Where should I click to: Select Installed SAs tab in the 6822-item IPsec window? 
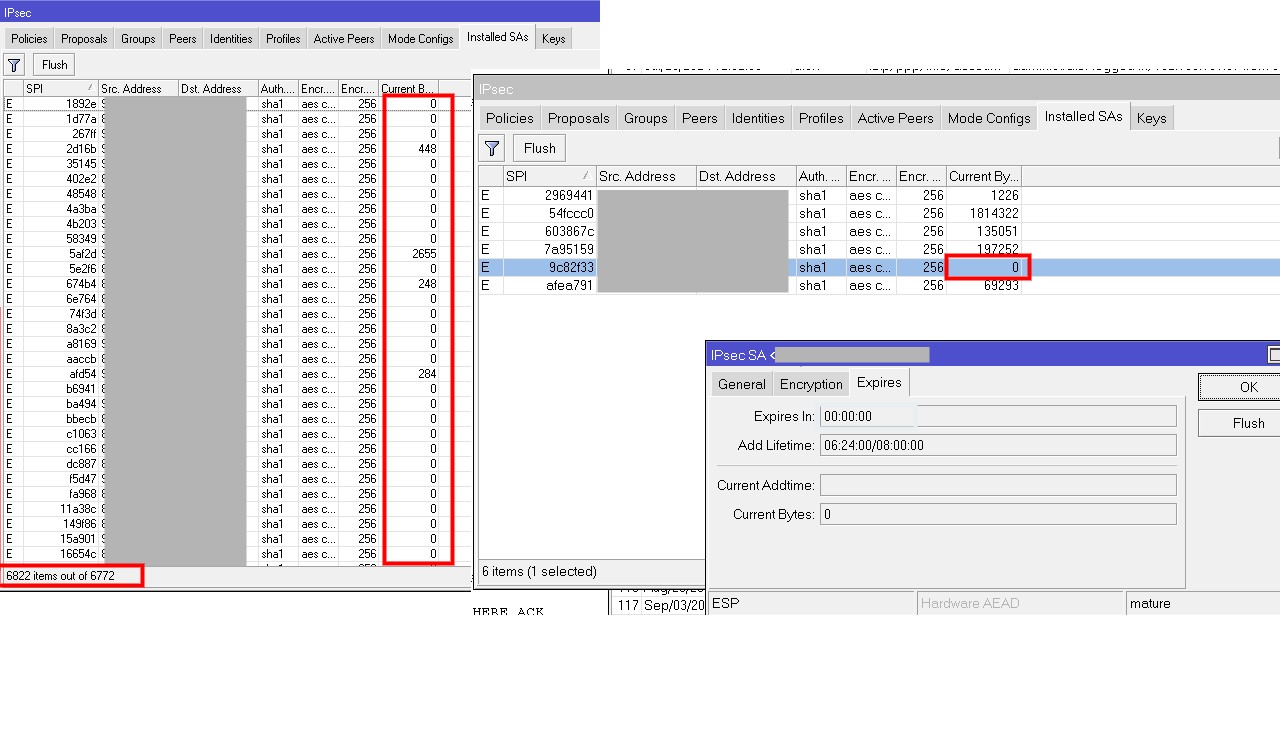[498, 38]
